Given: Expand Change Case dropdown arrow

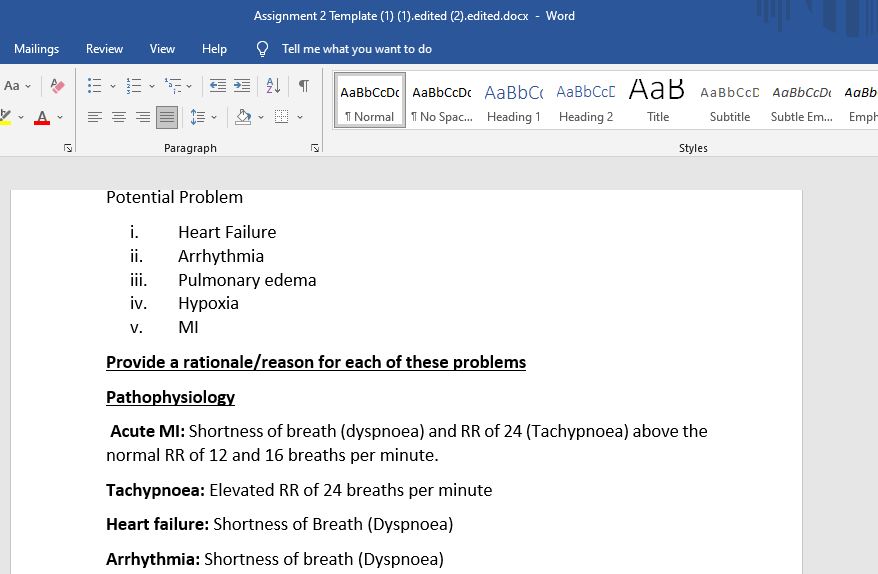Looking at the screenshot, I should coord(28,86).
